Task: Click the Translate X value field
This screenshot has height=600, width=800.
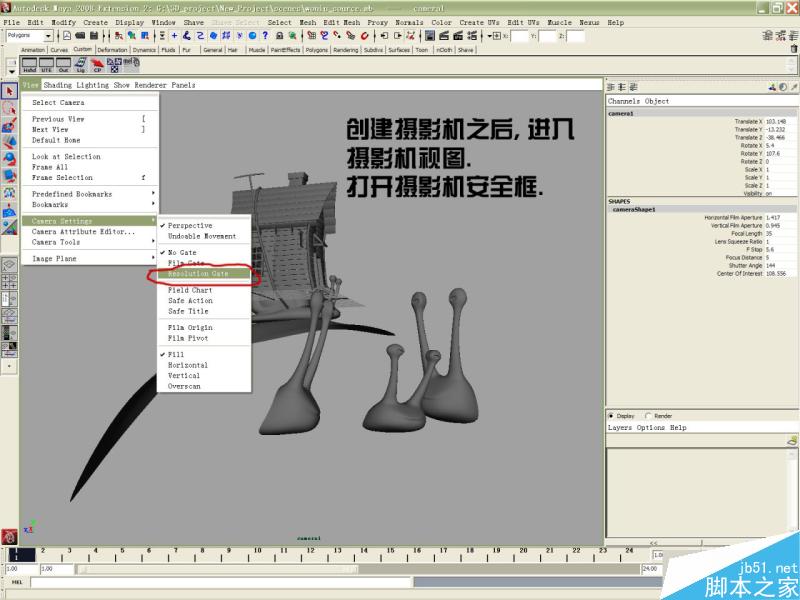Action: click(780, 121)
